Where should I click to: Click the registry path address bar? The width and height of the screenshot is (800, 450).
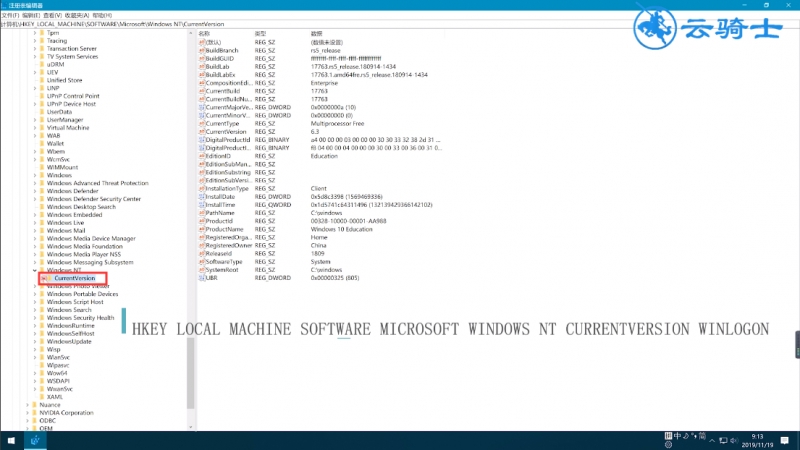coord(400,24)
